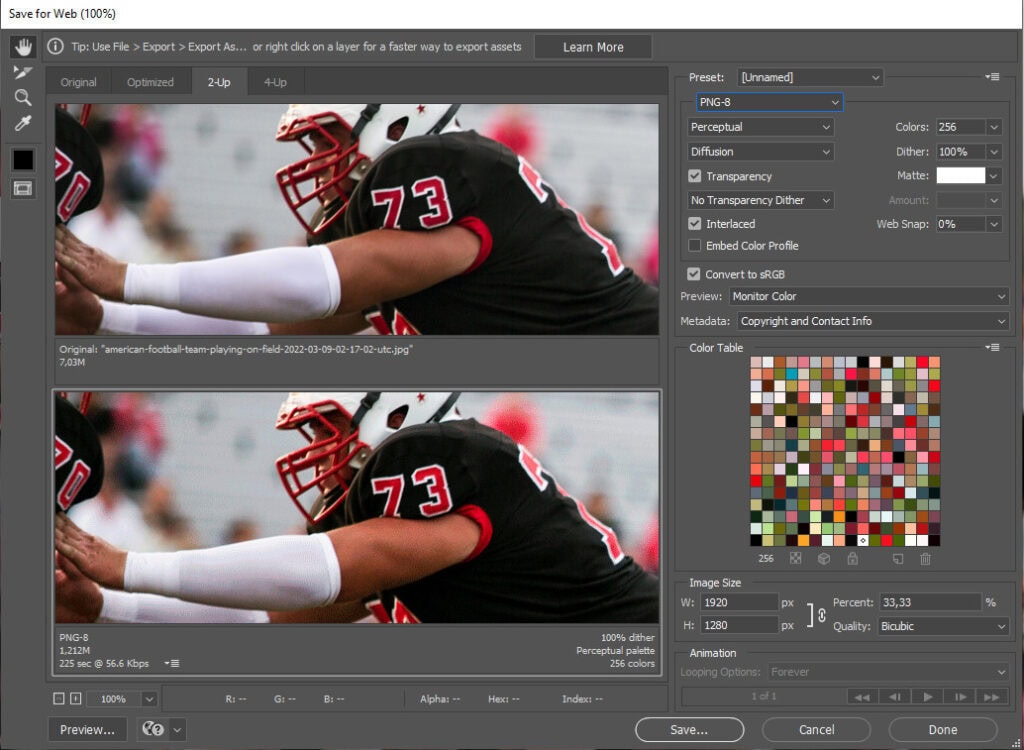The width and height of the screenshot is (1024, 750).
Task: Select the Slice Select tool
Action: tap(22, 71)
